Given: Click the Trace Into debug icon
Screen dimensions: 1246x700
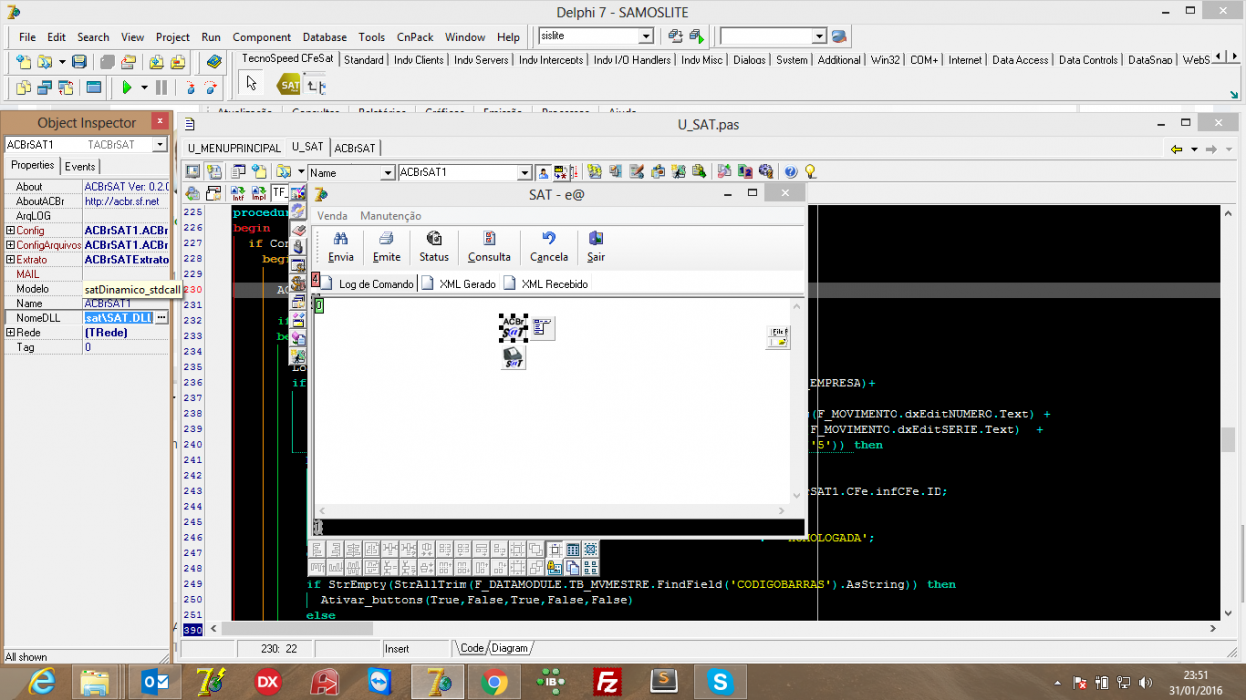Looking at the screenshot, I should click(190, 88).
